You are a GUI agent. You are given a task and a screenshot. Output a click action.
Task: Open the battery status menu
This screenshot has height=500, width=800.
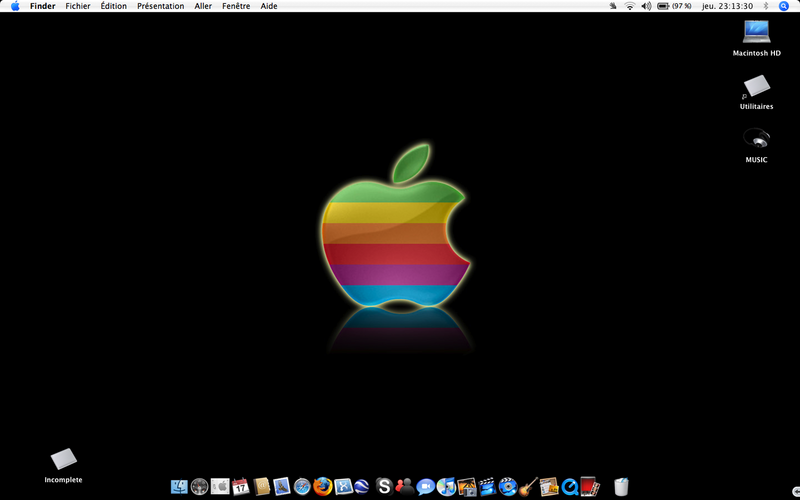pos(674,6)
